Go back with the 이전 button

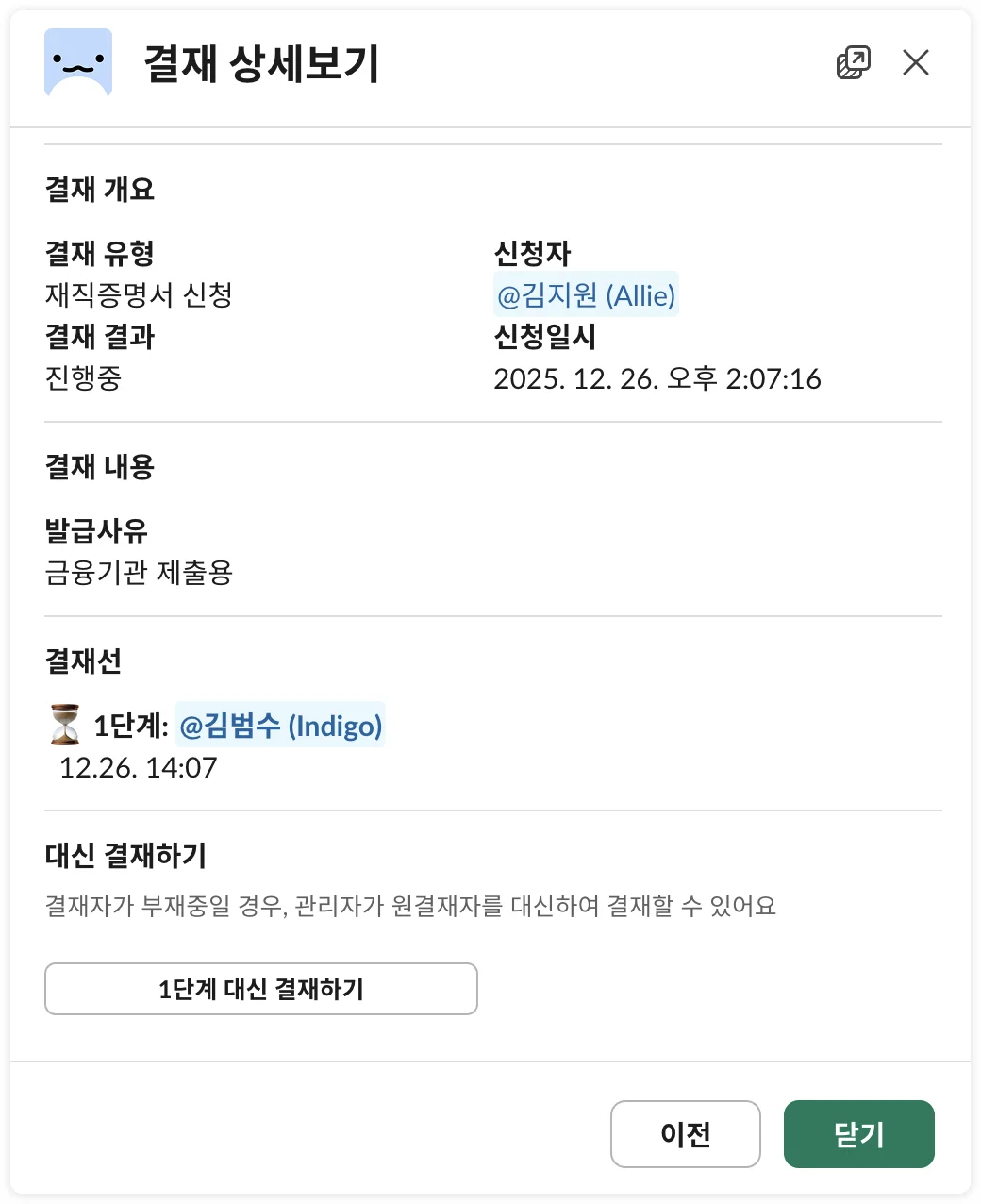(x=685, y=1133)
